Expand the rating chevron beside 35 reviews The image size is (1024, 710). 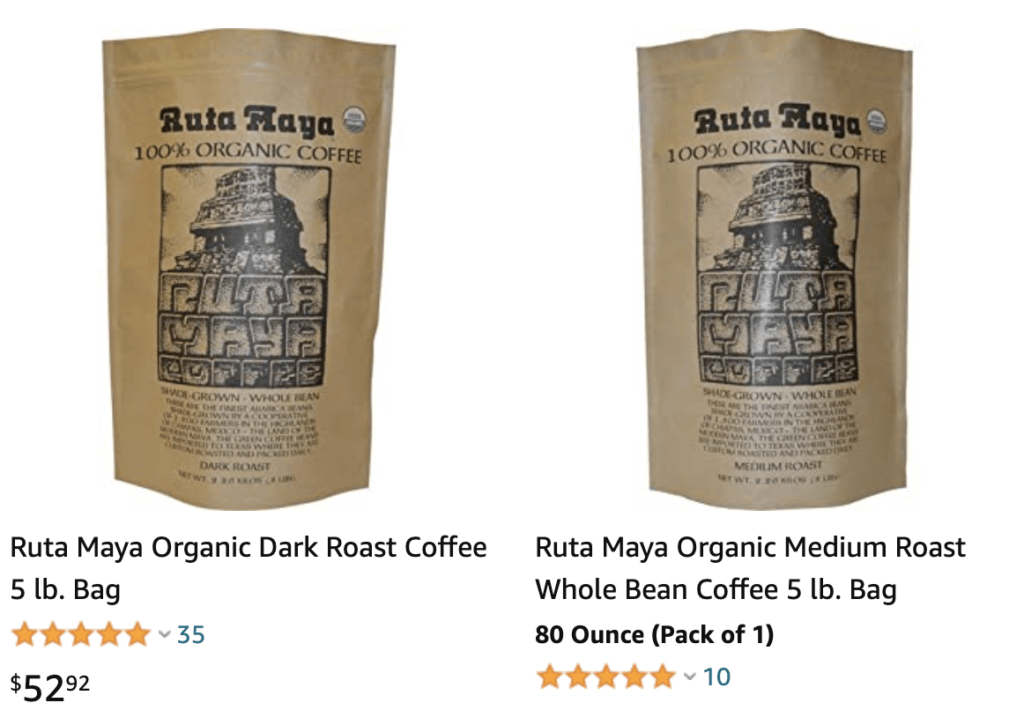click(x=165, y=634)
